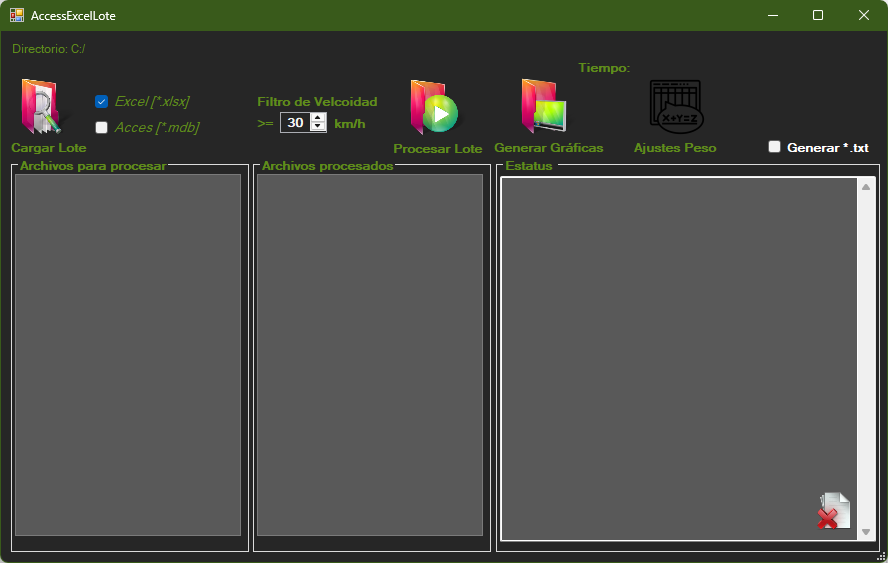
Task: Tick the Generar *.txt checkbox
Action: [774, 147]
